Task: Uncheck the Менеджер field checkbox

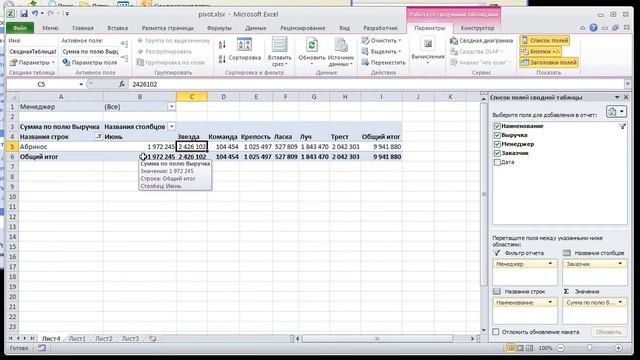Action: [x=497, y=144]
